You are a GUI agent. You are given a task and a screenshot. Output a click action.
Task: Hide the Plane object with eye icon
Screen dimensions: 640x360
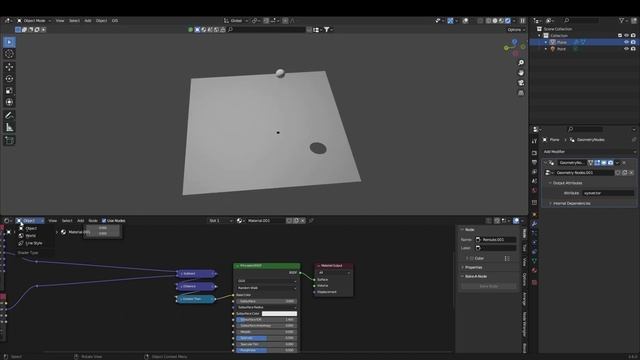point(627,42)
